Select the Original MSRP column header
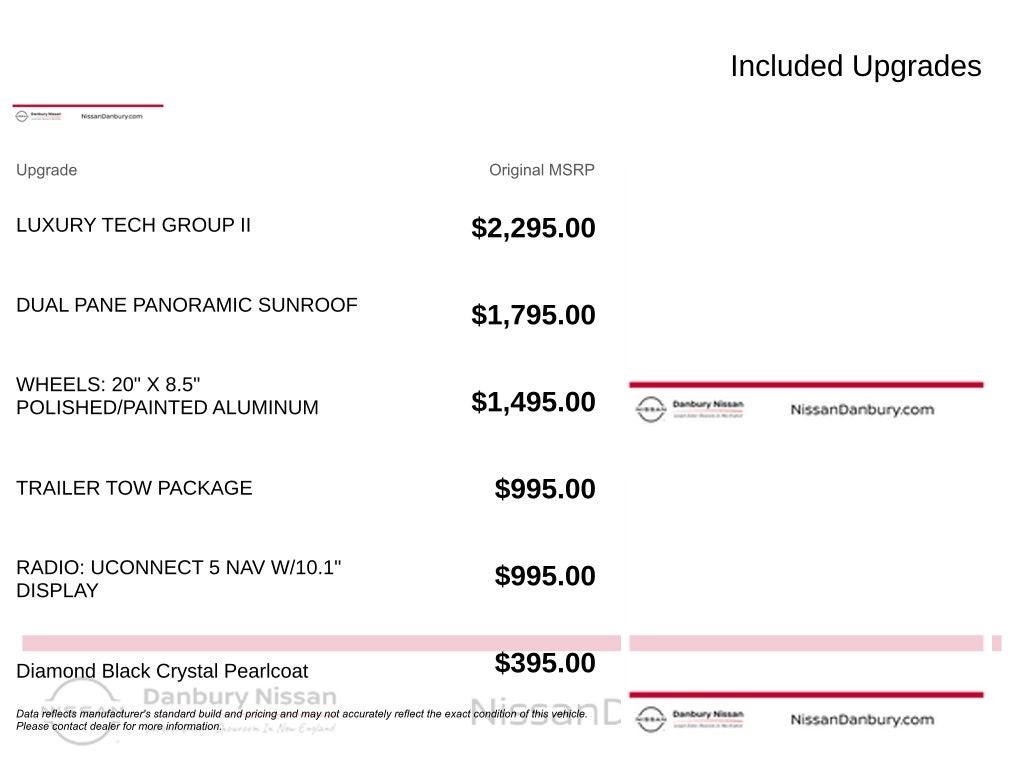Screen dimensions: 1024x768 point(541,170)
